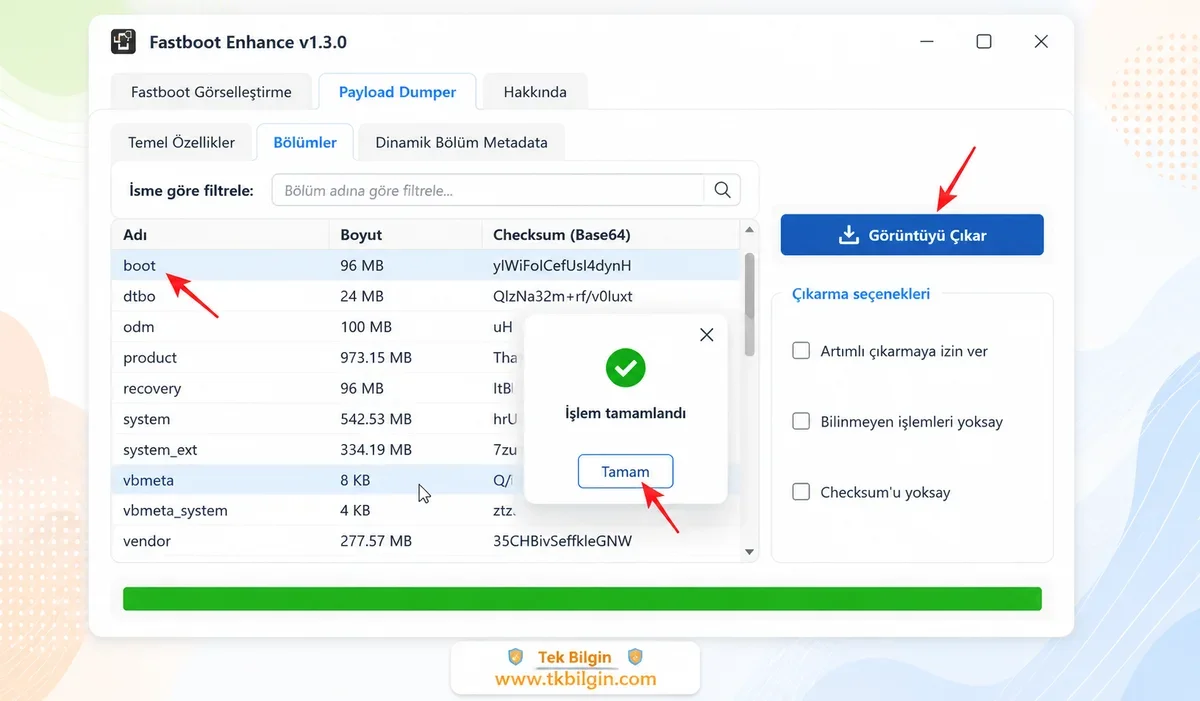
Task: Click the Görüntüyü Çıkar button
Action: pos(912,235)
